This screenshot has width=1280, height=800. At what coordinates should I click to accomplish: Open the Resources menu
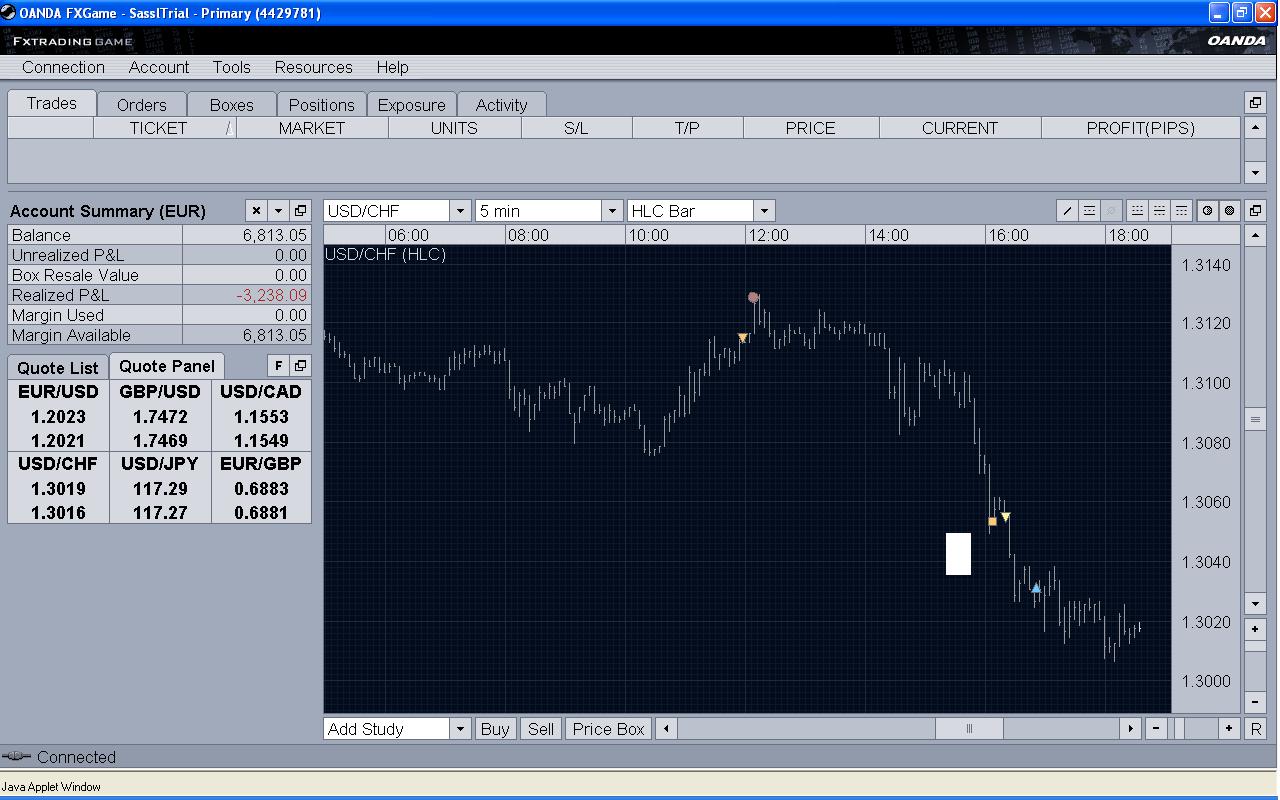tap(313, 67)
